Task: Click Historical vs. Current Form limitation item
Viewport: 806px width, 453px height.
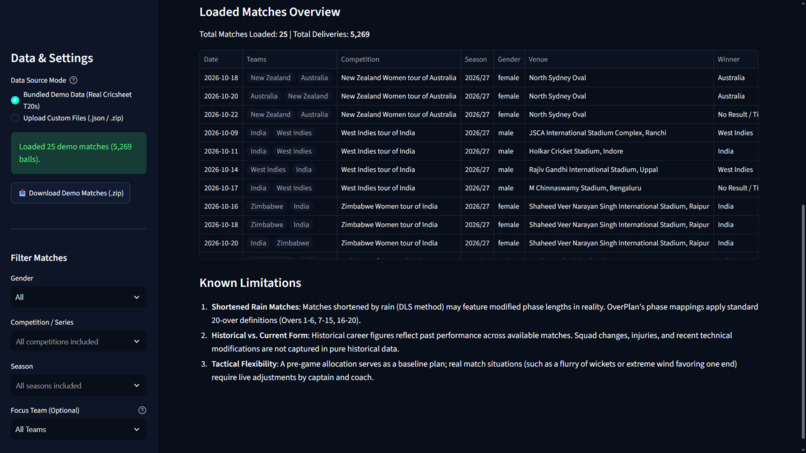Action: (x=471, y=342)
